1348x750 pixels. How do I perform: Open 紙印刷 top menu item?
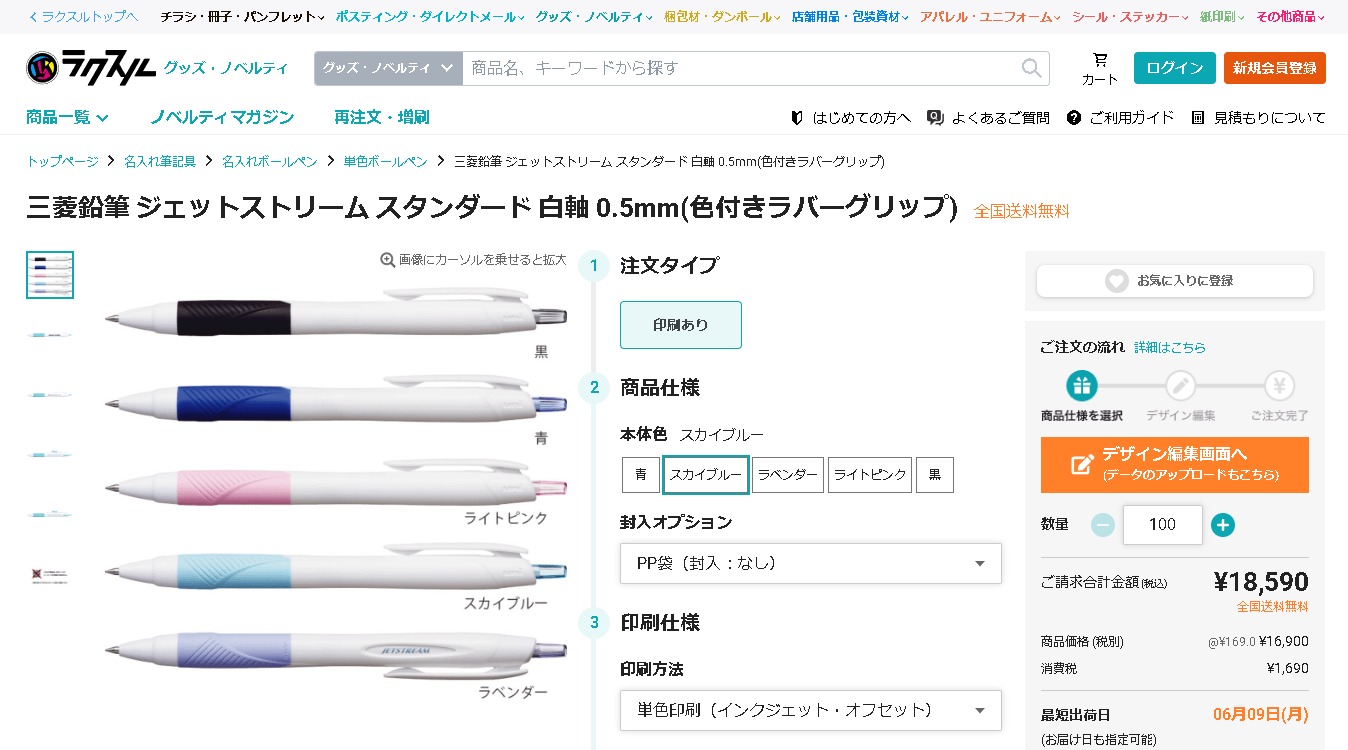pyautogui.click(x=1222, y=17)
